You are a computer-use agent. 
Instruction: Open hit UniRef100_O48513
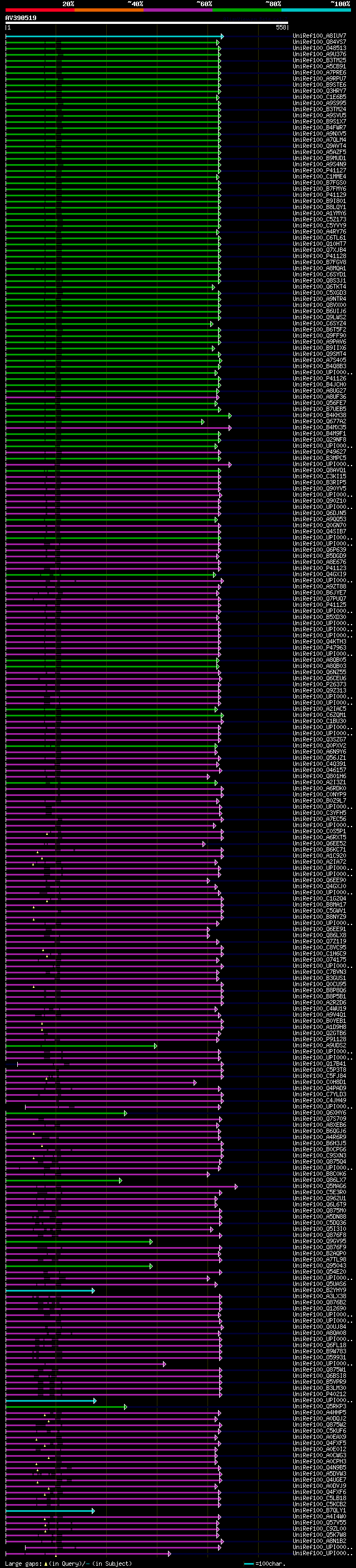319,48
